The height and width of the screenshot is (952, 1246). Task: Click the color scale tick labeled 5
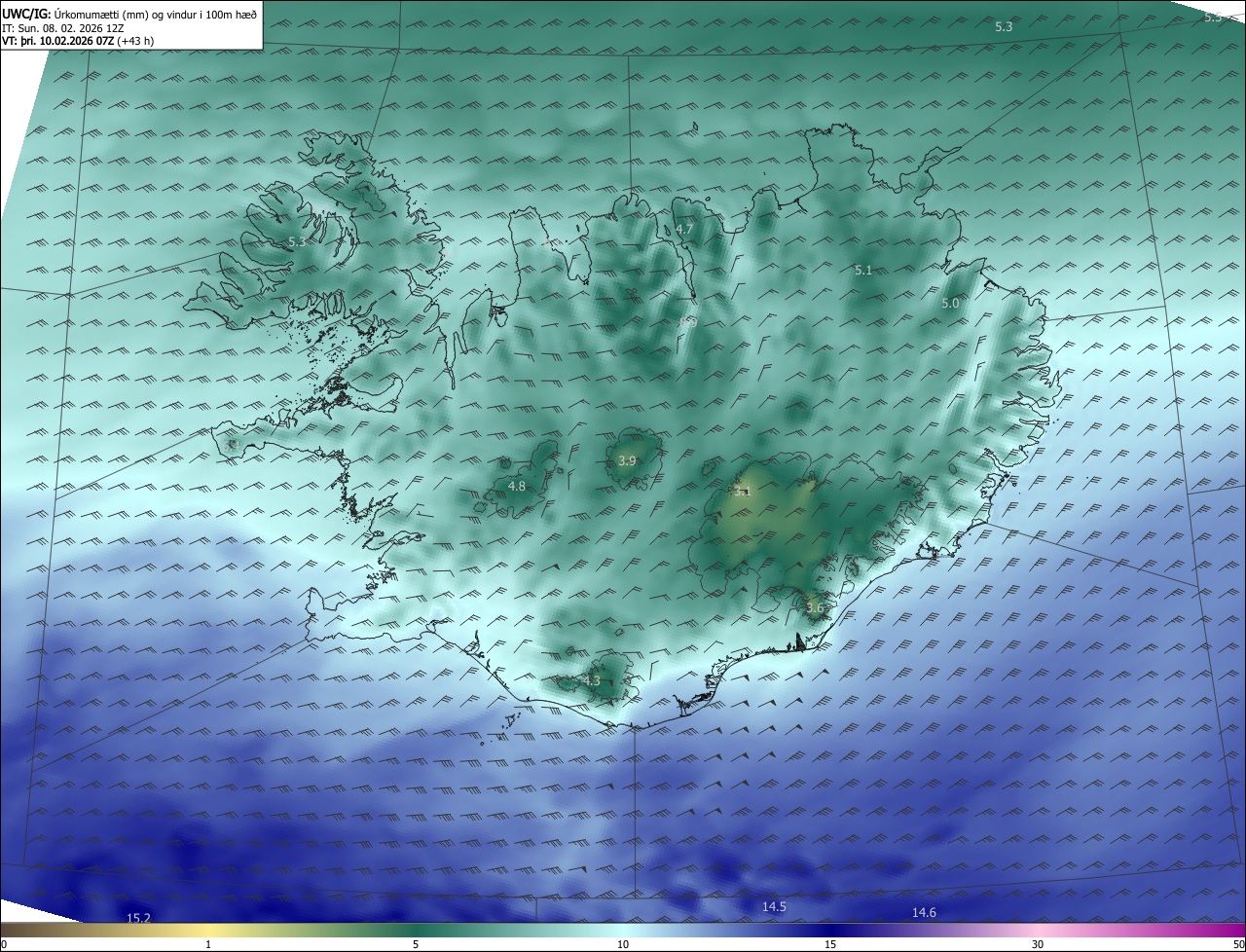point(416,944)
